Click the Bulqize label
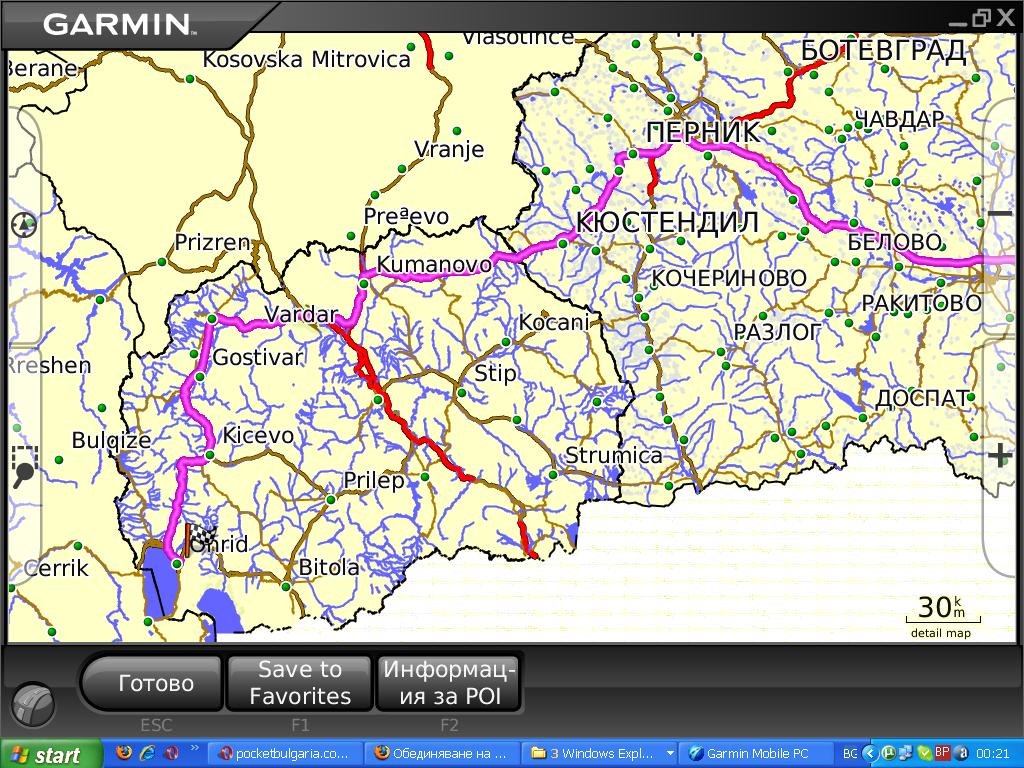The image size is (1024, 768). (111, 441)
